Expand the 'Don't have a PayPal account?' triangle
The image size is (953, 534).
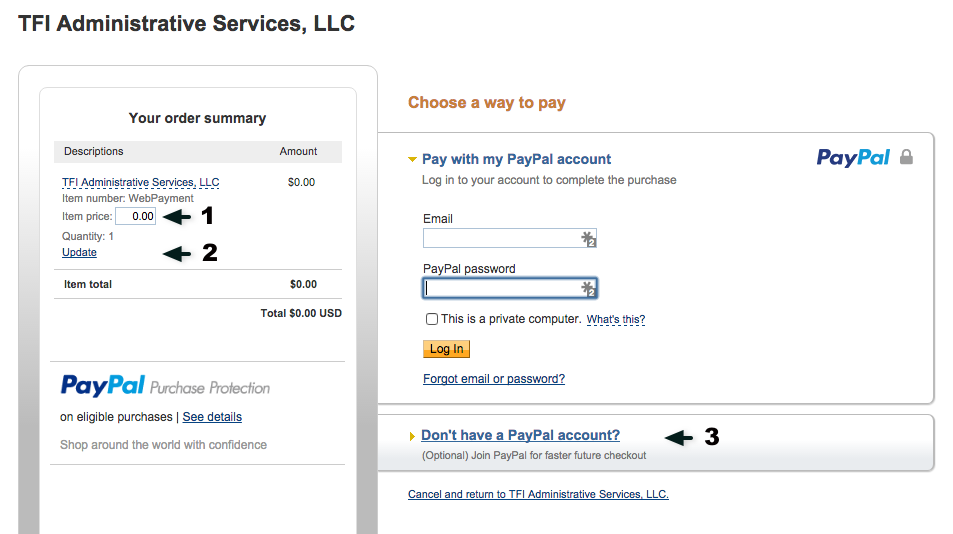pyautogui.click(x=412, y=436)
